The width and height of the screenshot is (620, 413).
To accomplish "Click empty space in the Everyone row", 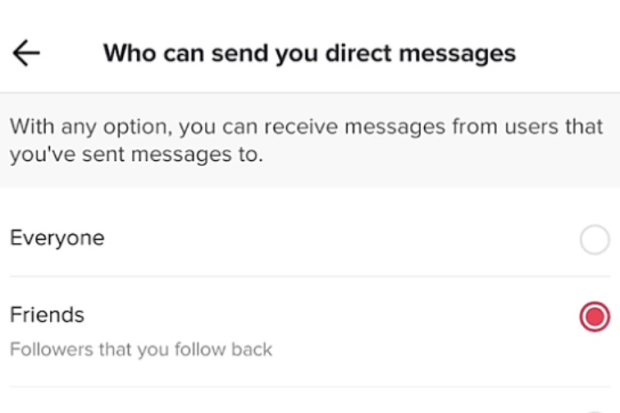I will pos(330,240).
